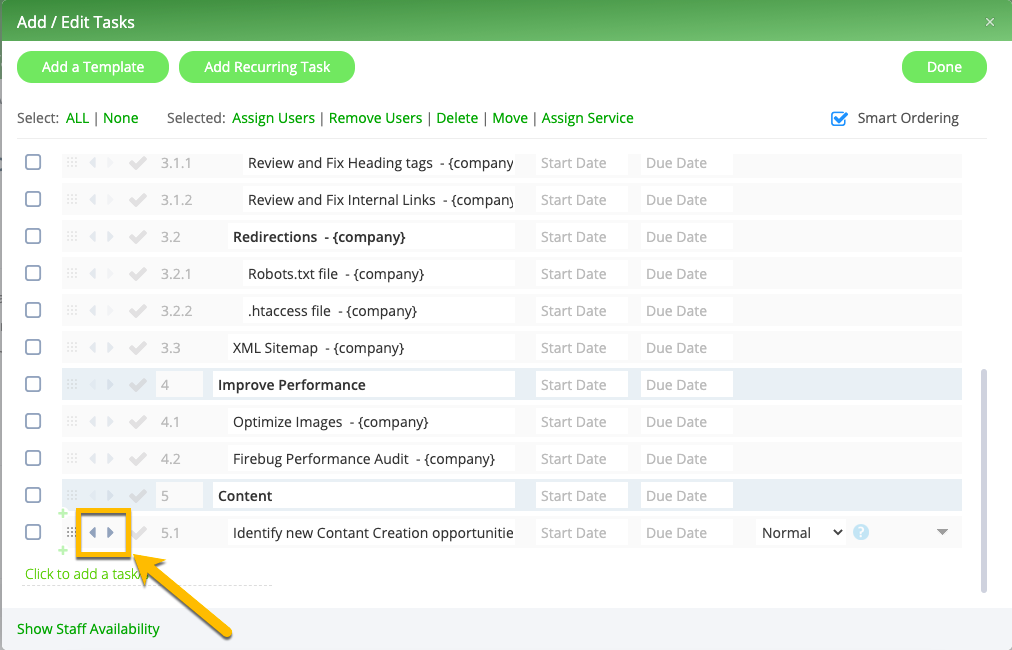Click the checkmark on Optimize Images row

pyautogui.click(x=137, y=421)
